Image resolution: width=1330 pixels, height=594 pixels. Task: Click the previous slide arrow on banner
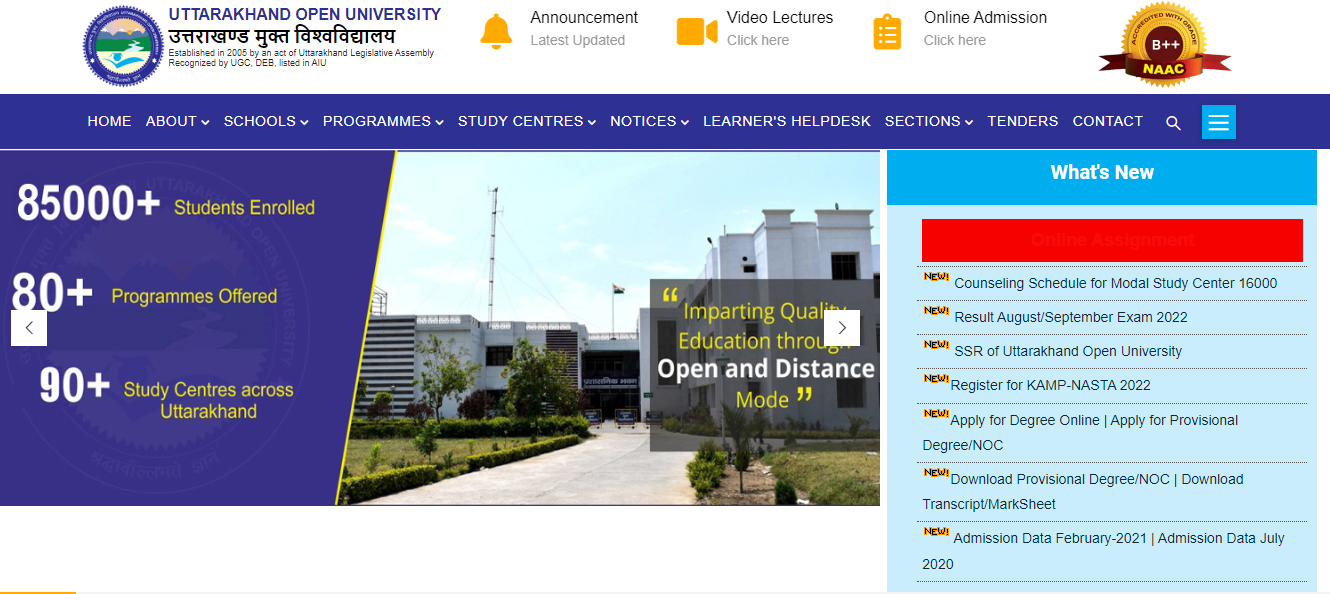(x=29, y=328)
